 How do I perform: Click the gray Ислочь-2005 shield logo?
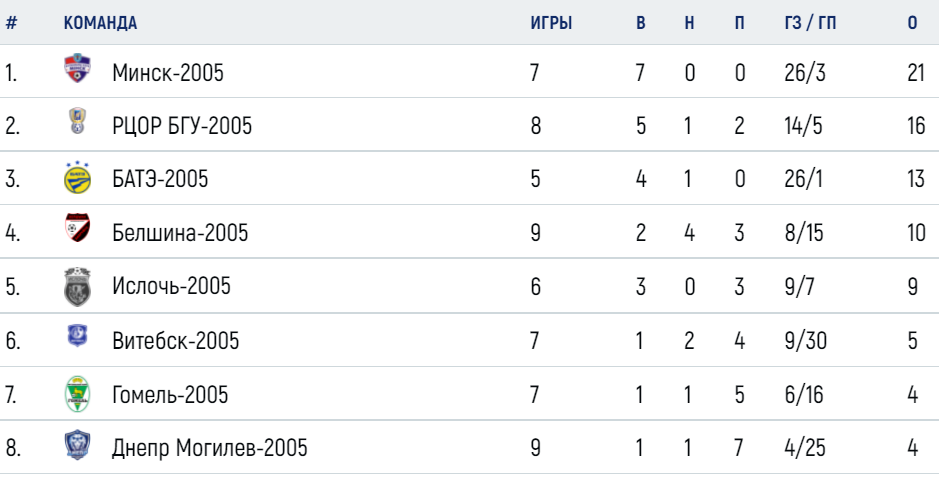[77, 287]
